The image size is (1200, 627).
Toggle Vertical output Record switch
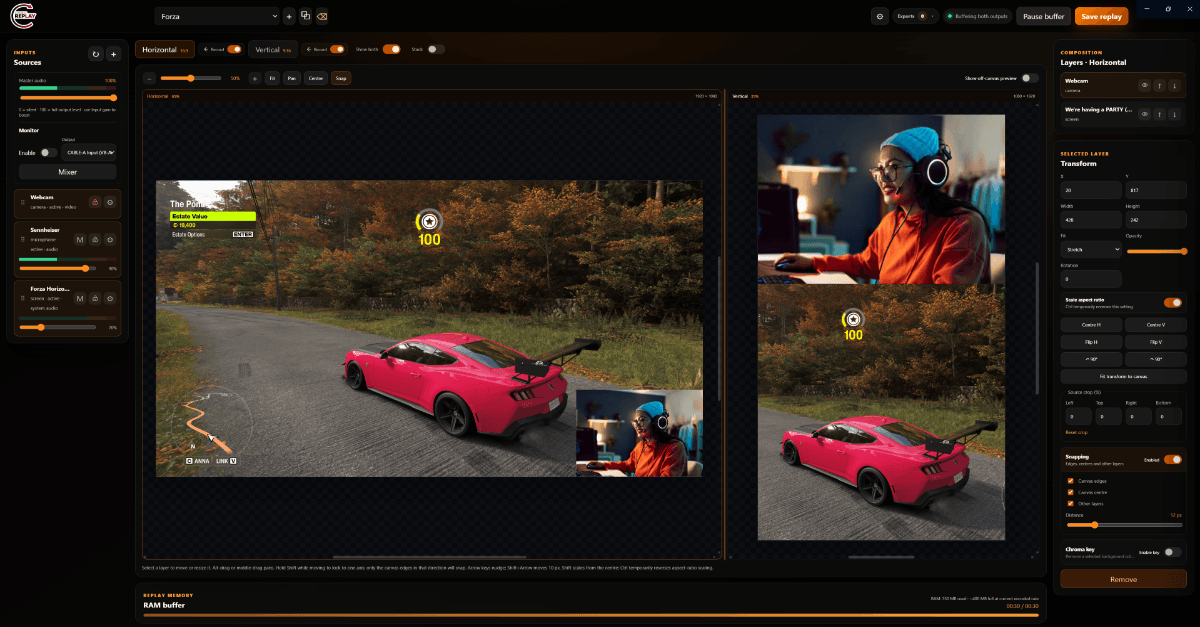[337, 49]
